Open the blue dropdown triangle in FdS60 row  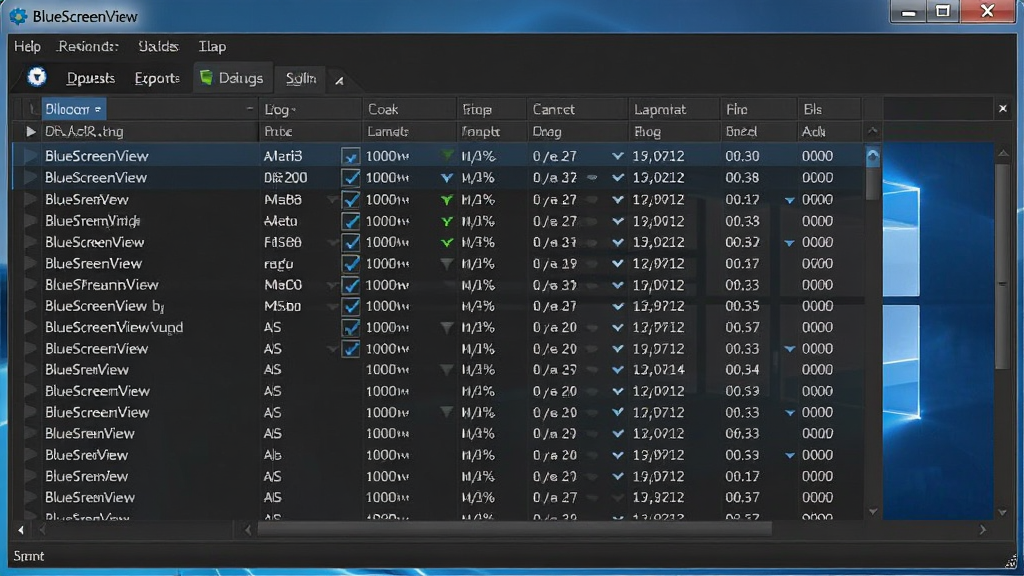coord(790,243)
